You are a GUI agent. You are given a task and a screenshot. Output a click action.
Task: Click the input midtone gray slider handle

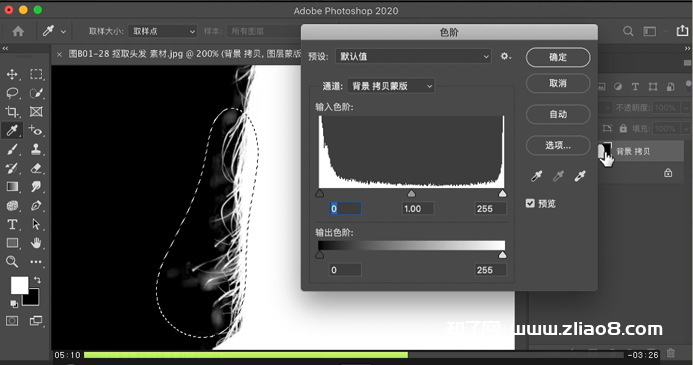coord(411,194)
